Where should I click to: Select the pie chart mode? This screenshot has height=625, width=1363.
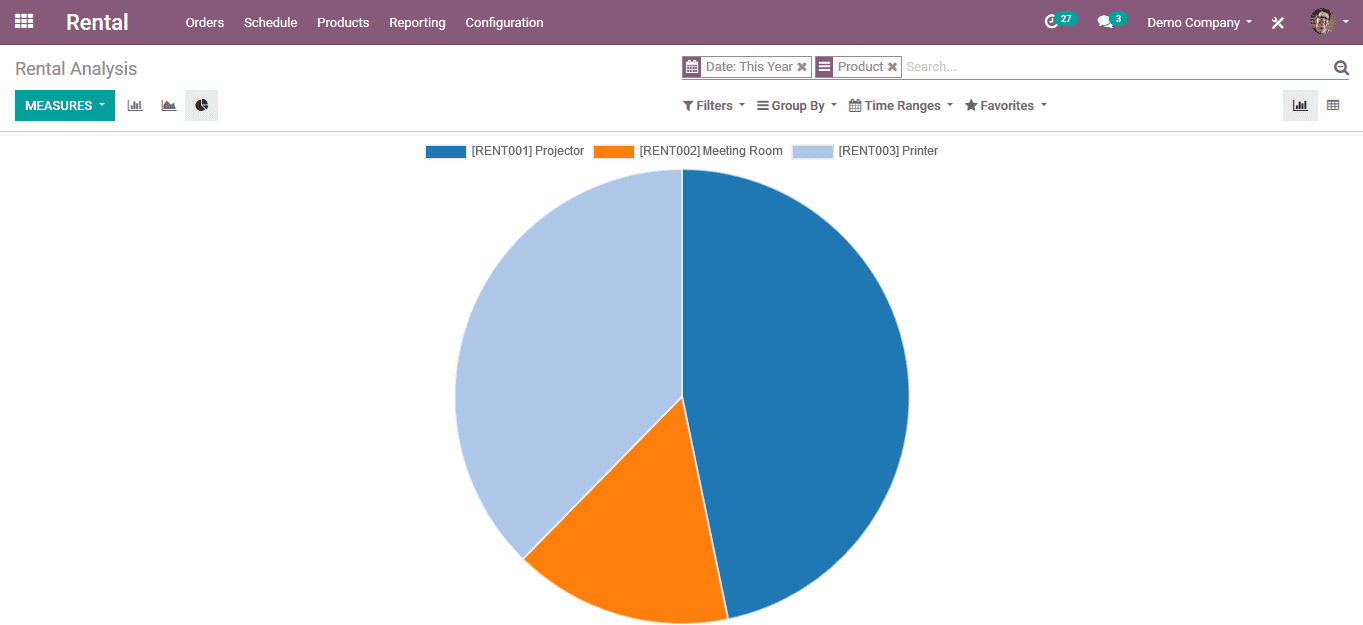[202, 105]
